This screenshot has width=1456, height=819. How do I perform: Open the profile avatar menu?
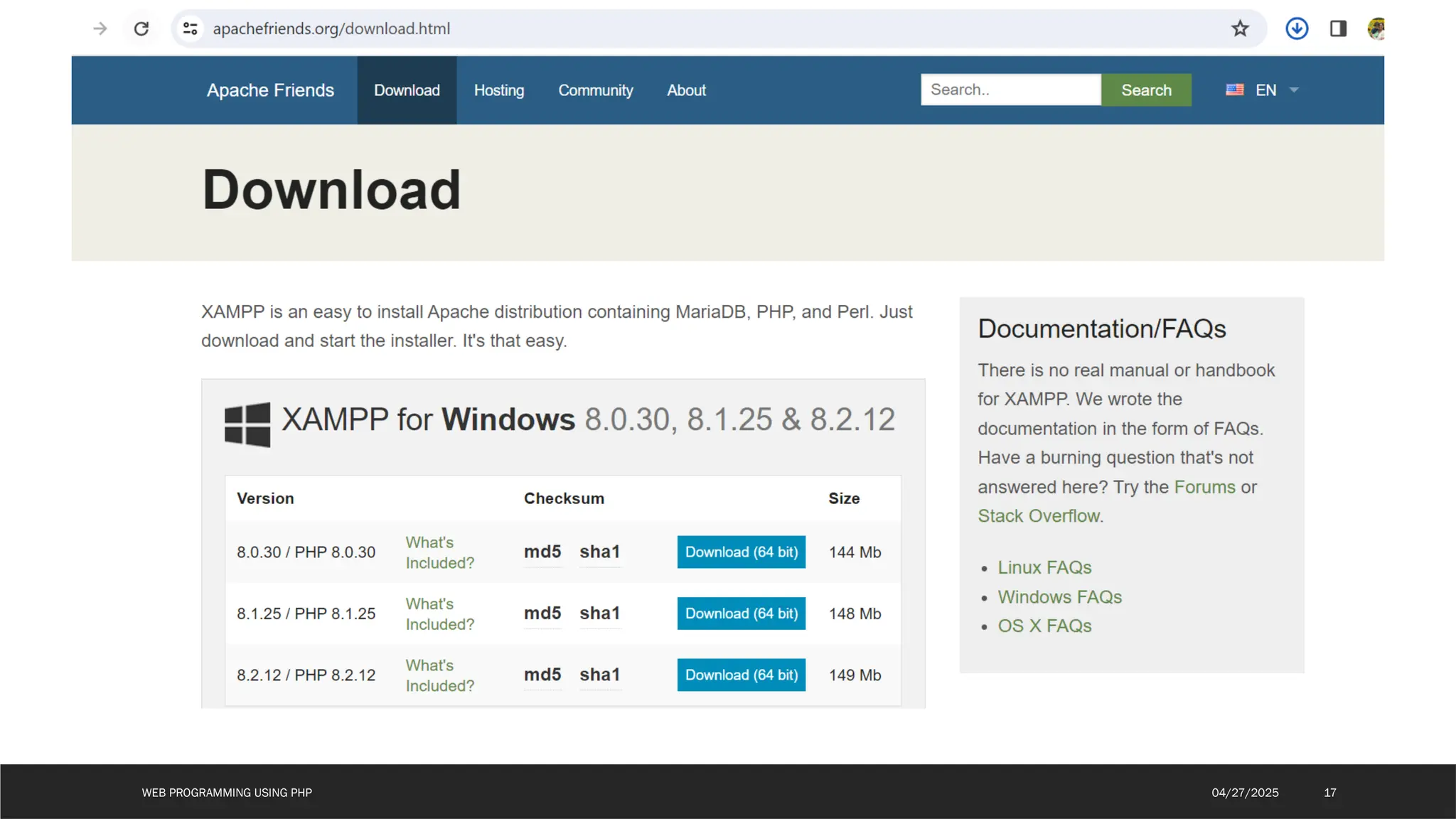[x=1376, y=28]
